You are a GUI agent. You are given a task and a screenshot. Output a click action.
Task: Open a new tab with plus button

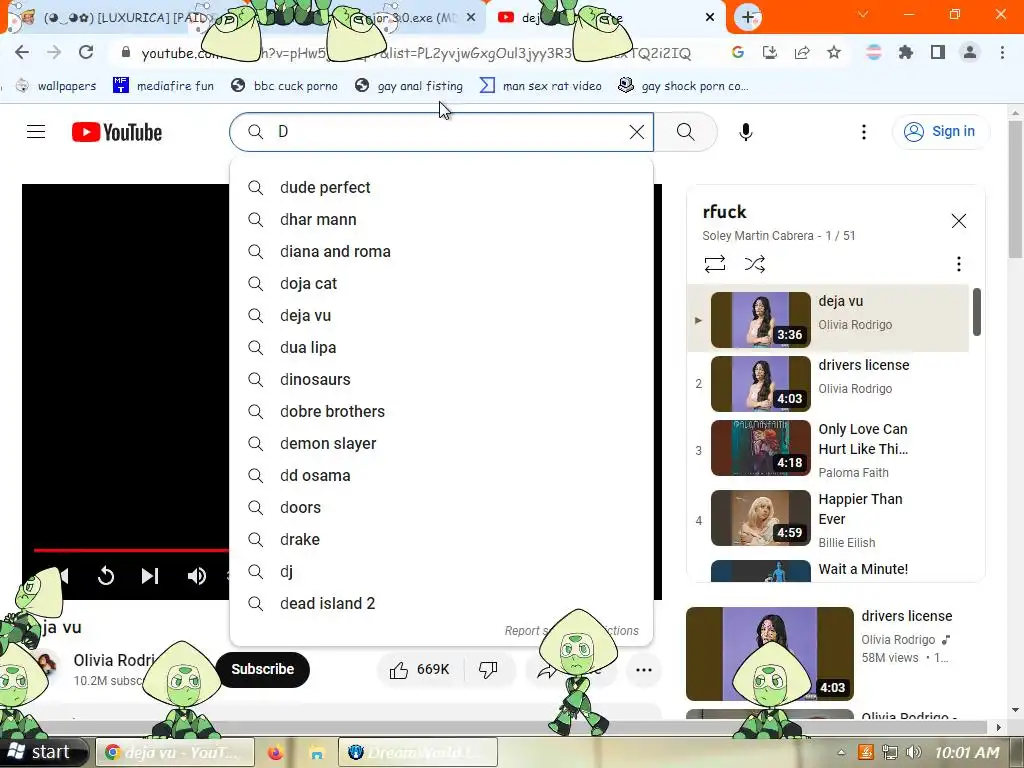coord(748,17)
